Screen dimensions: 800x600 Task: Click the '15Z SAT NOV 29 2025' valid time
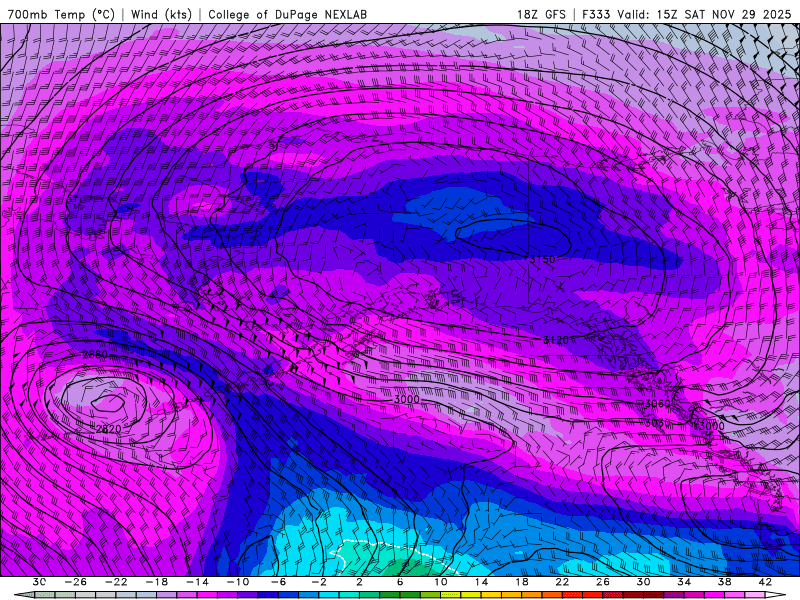(x=723, y=14)
